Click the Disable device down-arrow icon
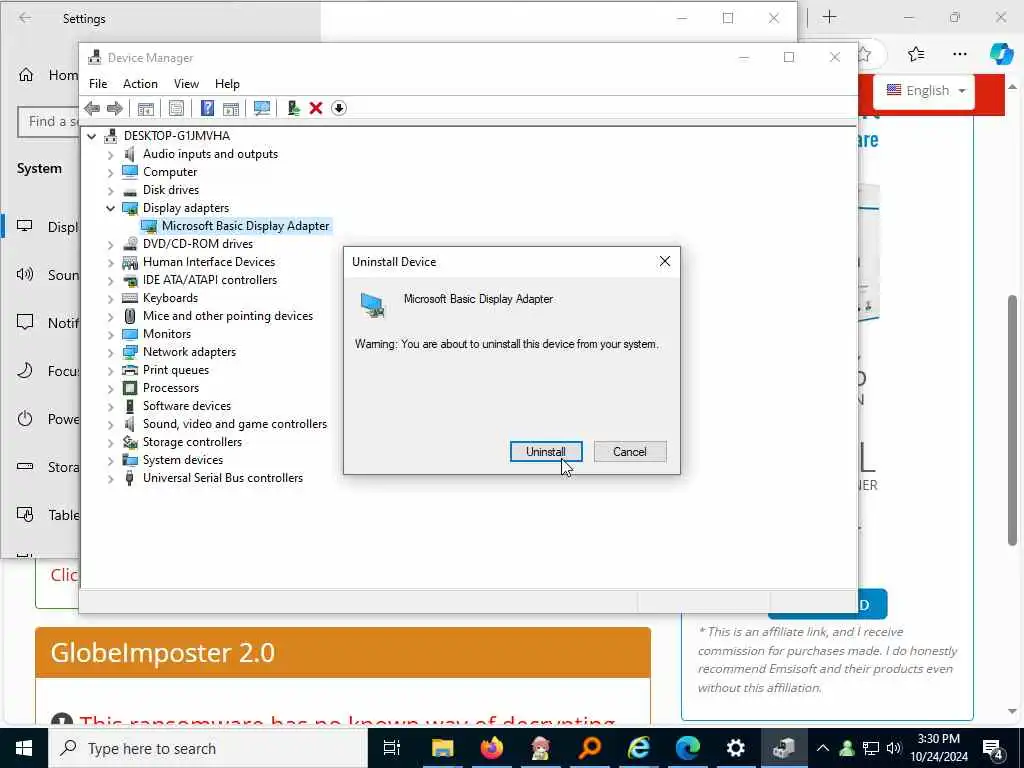1024x768 pixels. point(338,108)
